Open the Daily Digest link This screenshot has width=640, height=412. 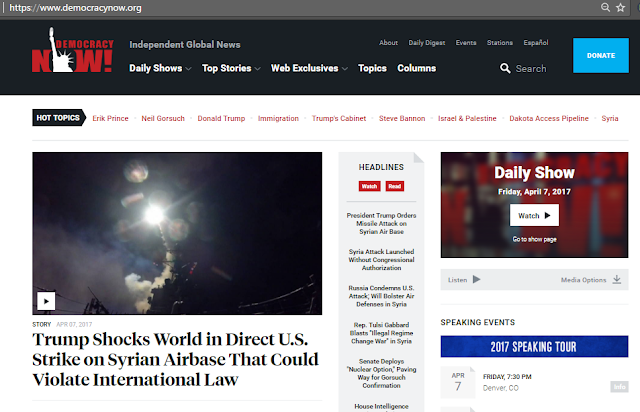point(427,42)
